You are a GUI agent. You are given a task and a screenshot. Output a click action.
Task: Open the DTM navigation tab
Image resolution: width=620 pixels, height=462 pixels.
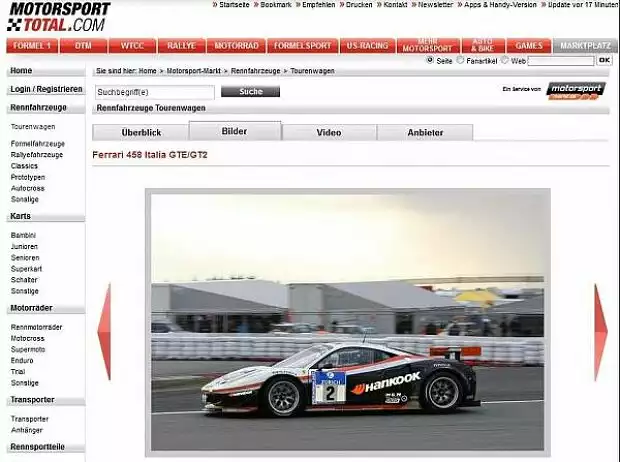coord(83,46)
